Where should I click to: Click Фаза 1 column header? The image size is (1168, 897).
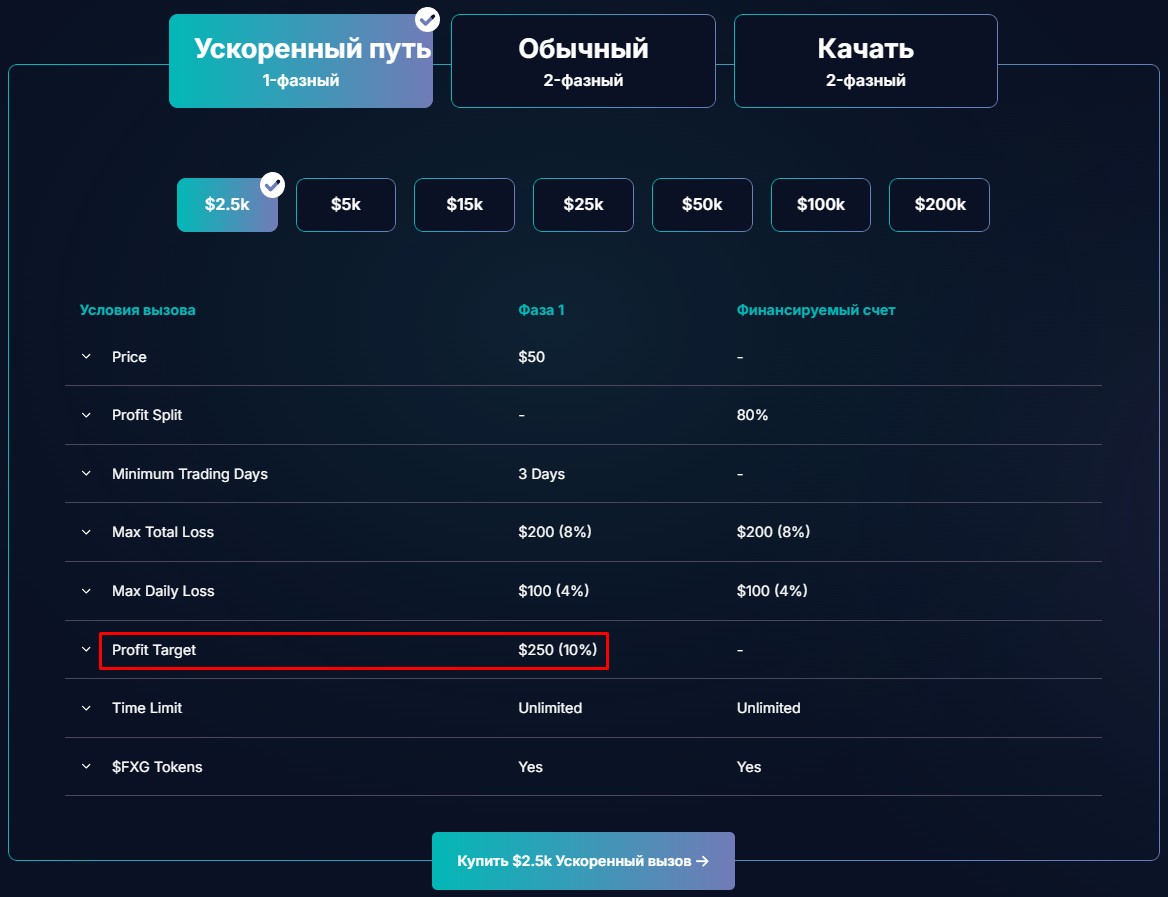coord(542,310)
